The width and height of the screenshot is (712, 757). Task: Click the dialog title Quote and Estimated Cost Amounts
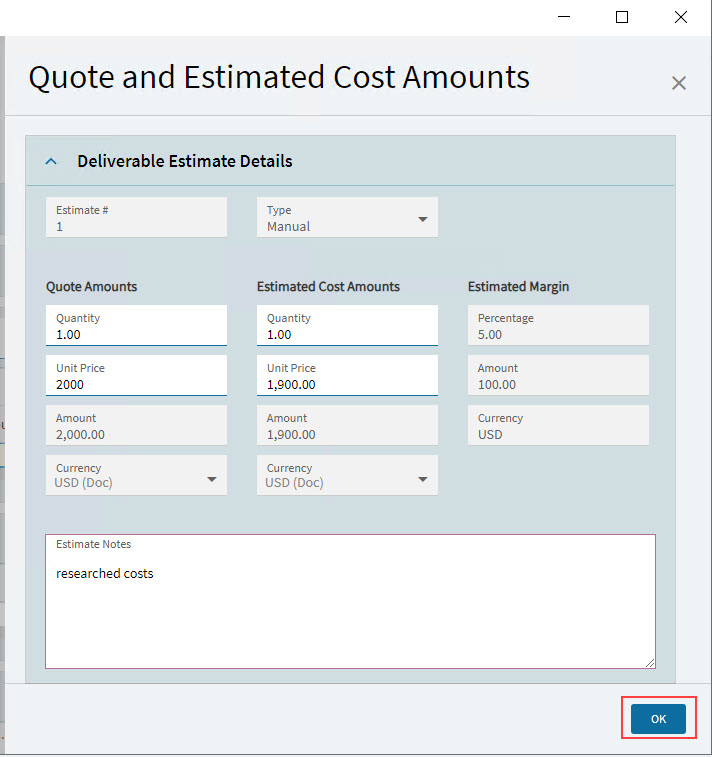click(279, 77)
